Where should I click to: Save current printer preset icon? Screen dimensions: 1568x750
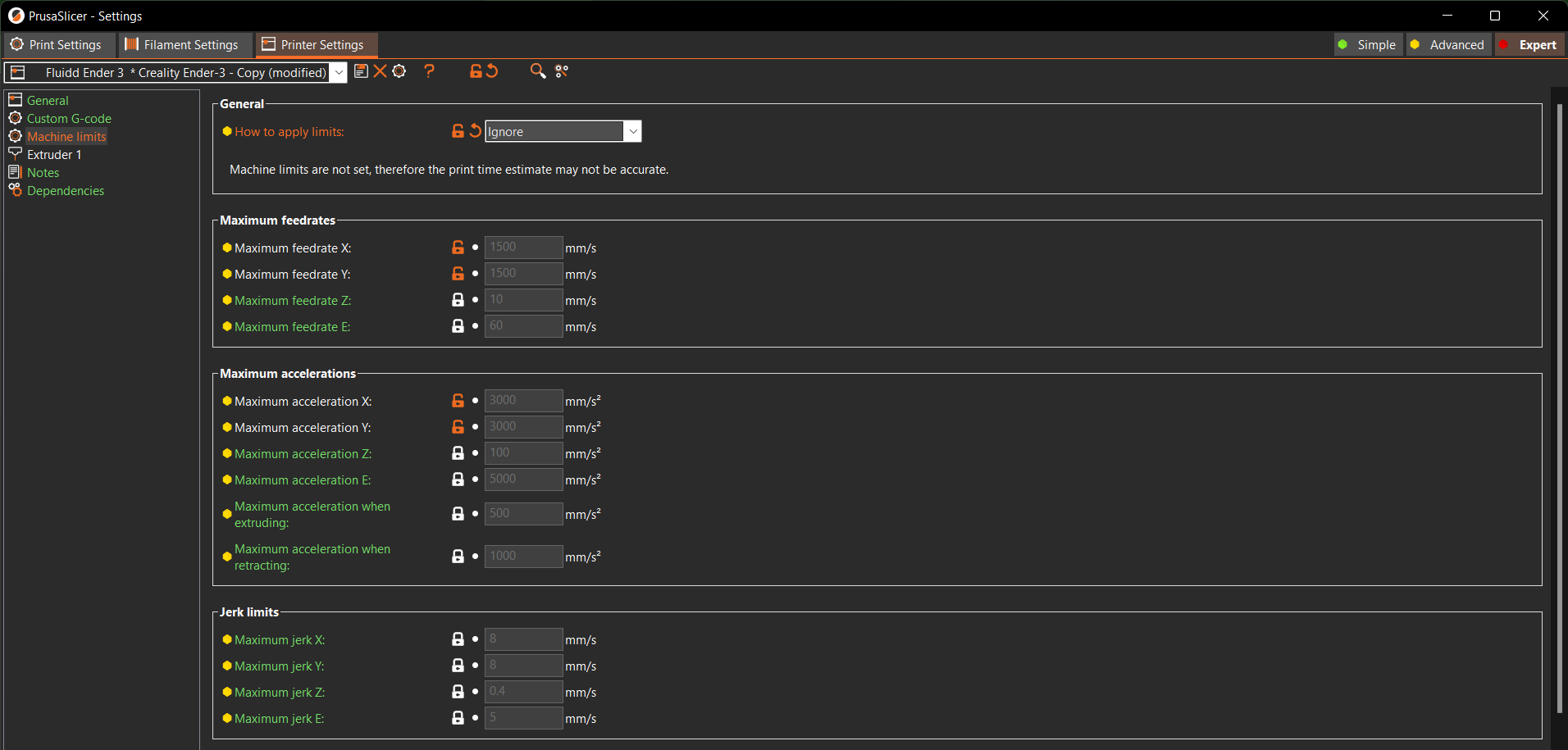361,71
